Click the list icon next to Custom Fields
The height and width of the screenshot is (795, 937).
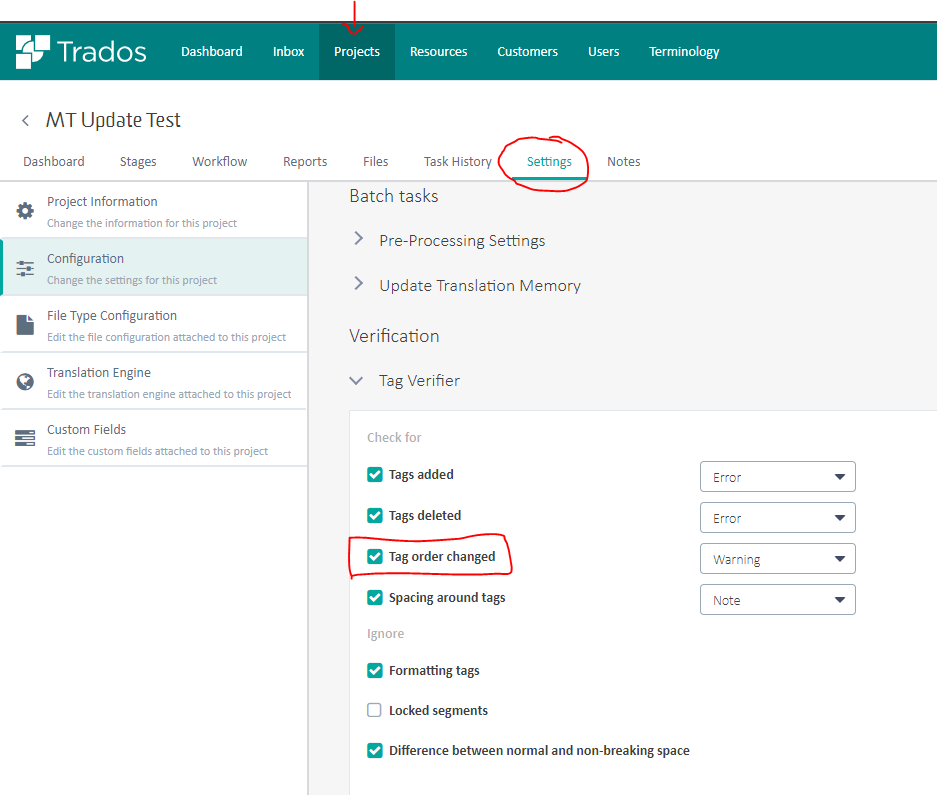(x=26, y=437)
